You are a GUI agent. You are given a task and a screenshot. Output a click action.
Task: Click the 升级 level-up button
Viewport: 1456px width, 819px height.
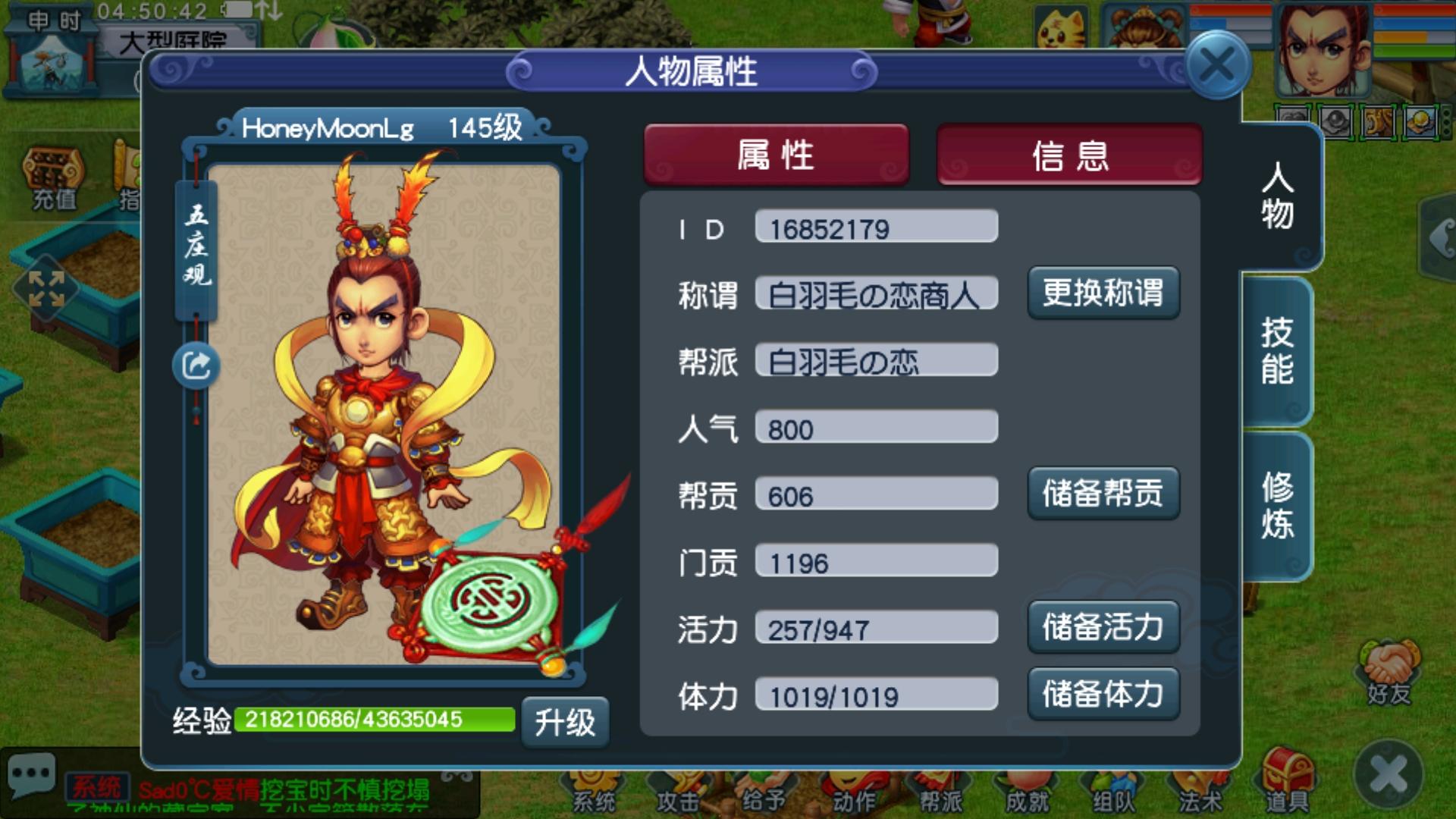(565, 722)
